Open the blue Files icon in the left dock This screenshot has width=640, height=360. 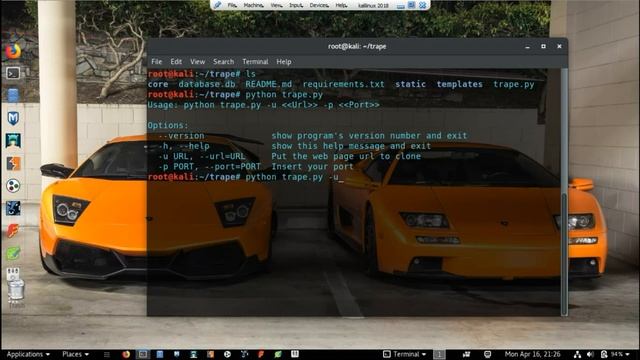click(x=13, y=96)
